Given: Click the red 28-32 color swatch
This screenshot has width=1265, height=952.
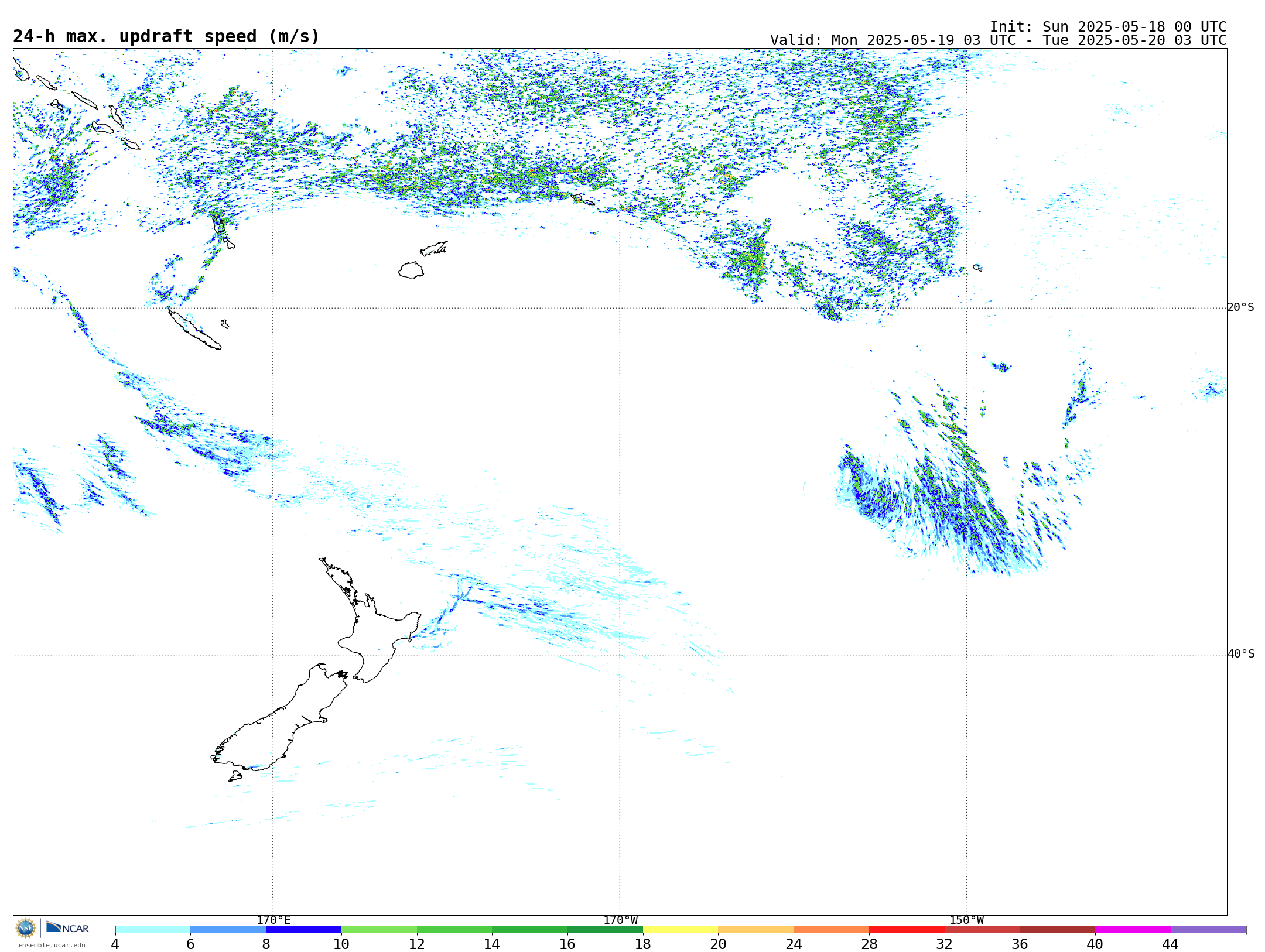Looking at the screenshot, I should [907, 929].
